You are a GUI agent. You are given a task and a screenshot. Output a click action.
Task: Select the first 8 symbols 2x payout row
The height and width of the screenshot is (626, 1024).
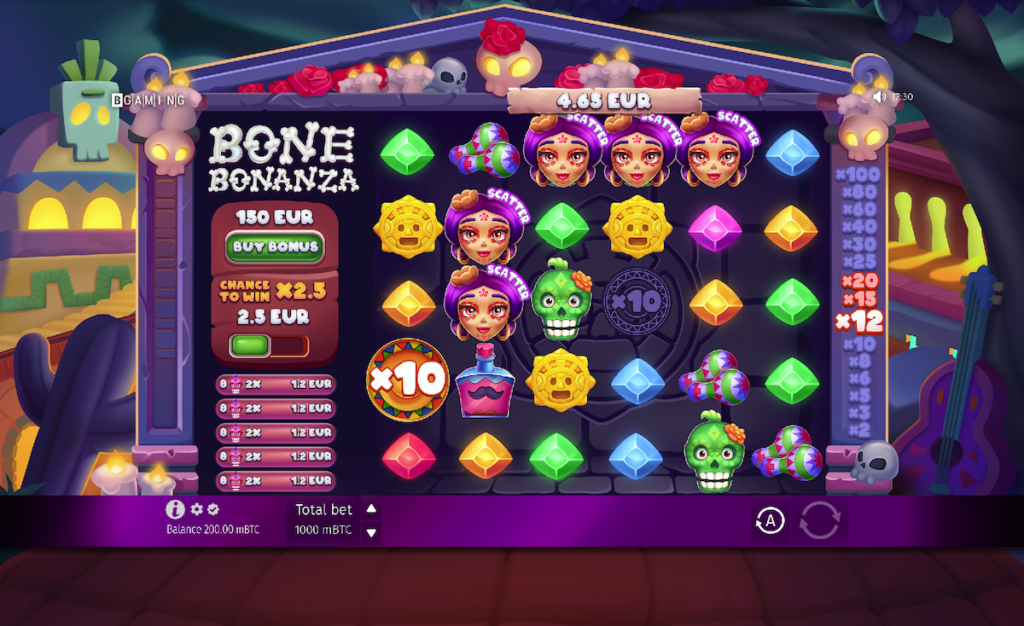click(276, 384)
